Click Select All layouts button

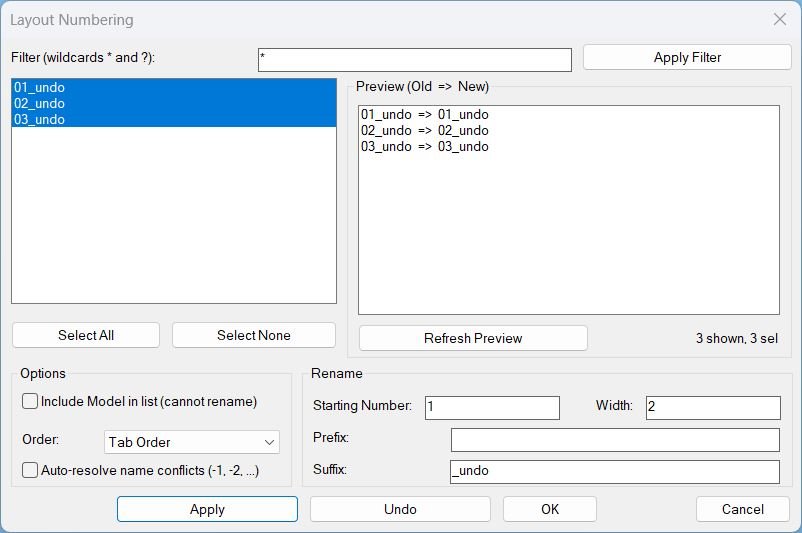tap(86, 335)
